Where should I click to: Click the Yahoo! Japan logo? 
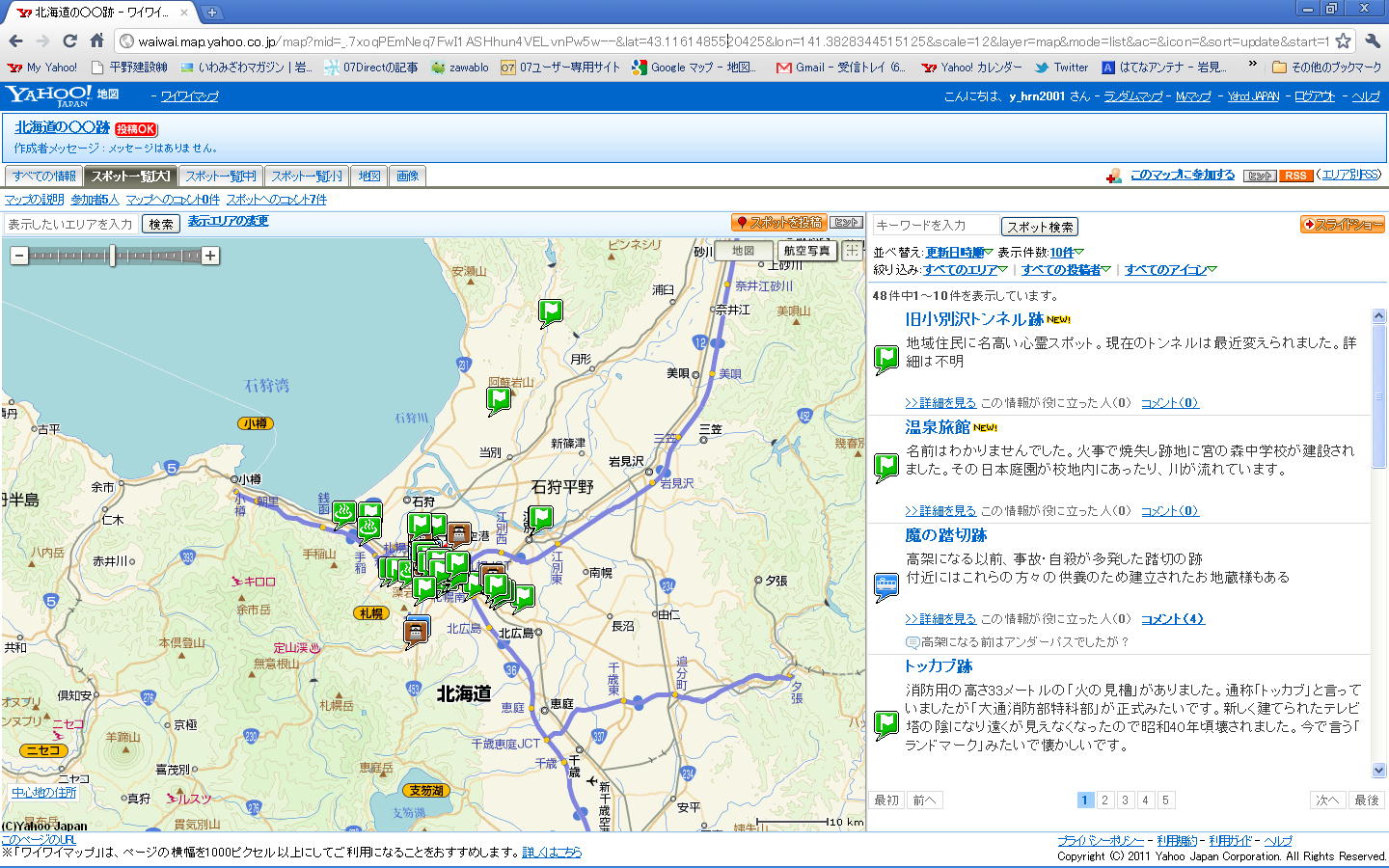point(48,95)
